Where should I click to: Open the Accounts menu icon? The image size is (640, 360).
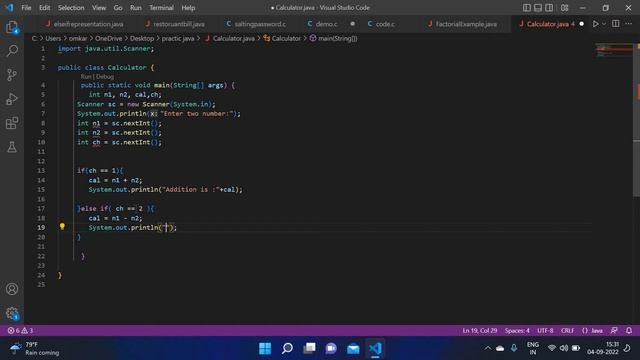[x=12, y=289]
